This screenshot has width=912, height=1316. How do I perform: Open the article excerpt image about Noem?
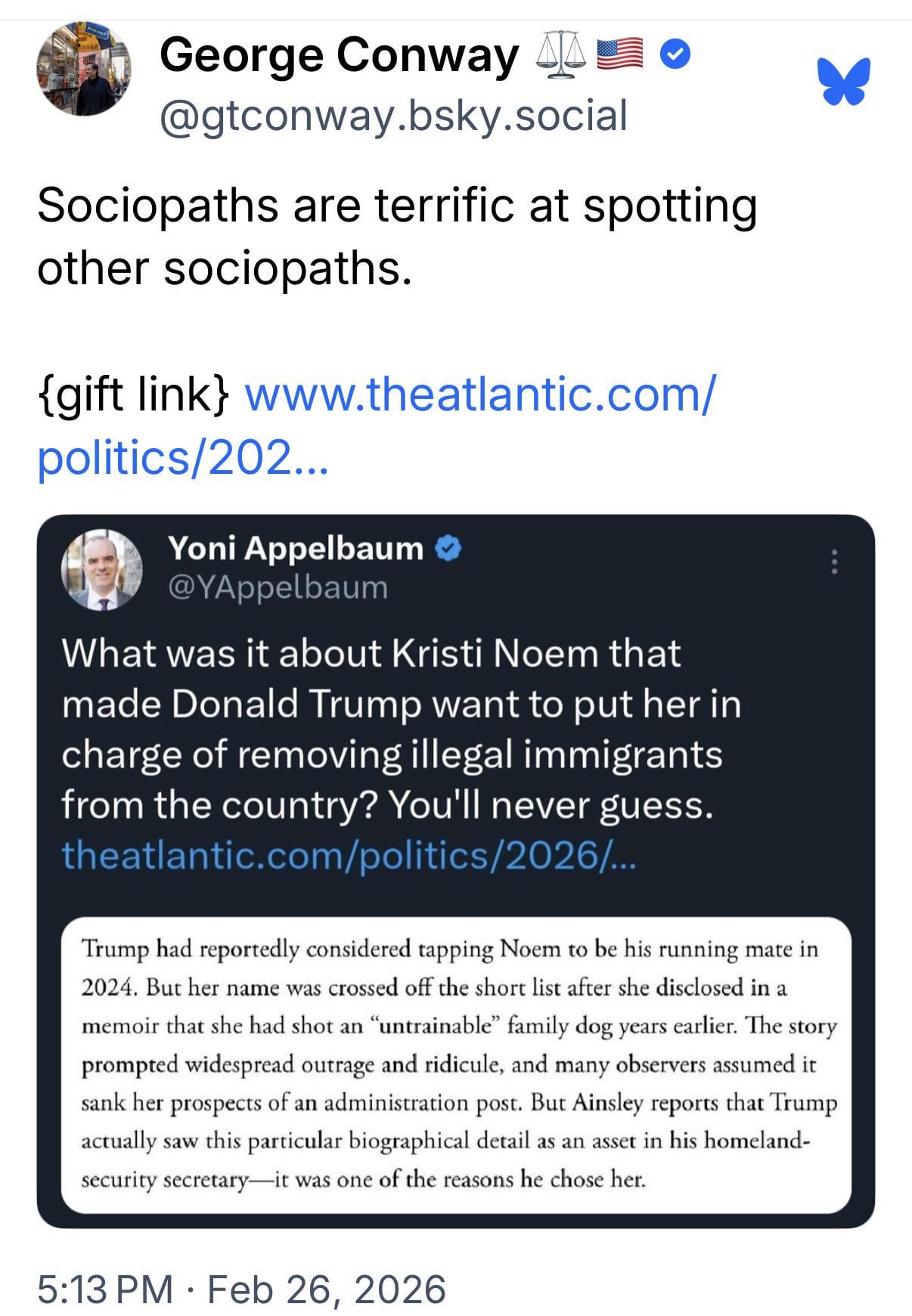[x=456, y=1065]
